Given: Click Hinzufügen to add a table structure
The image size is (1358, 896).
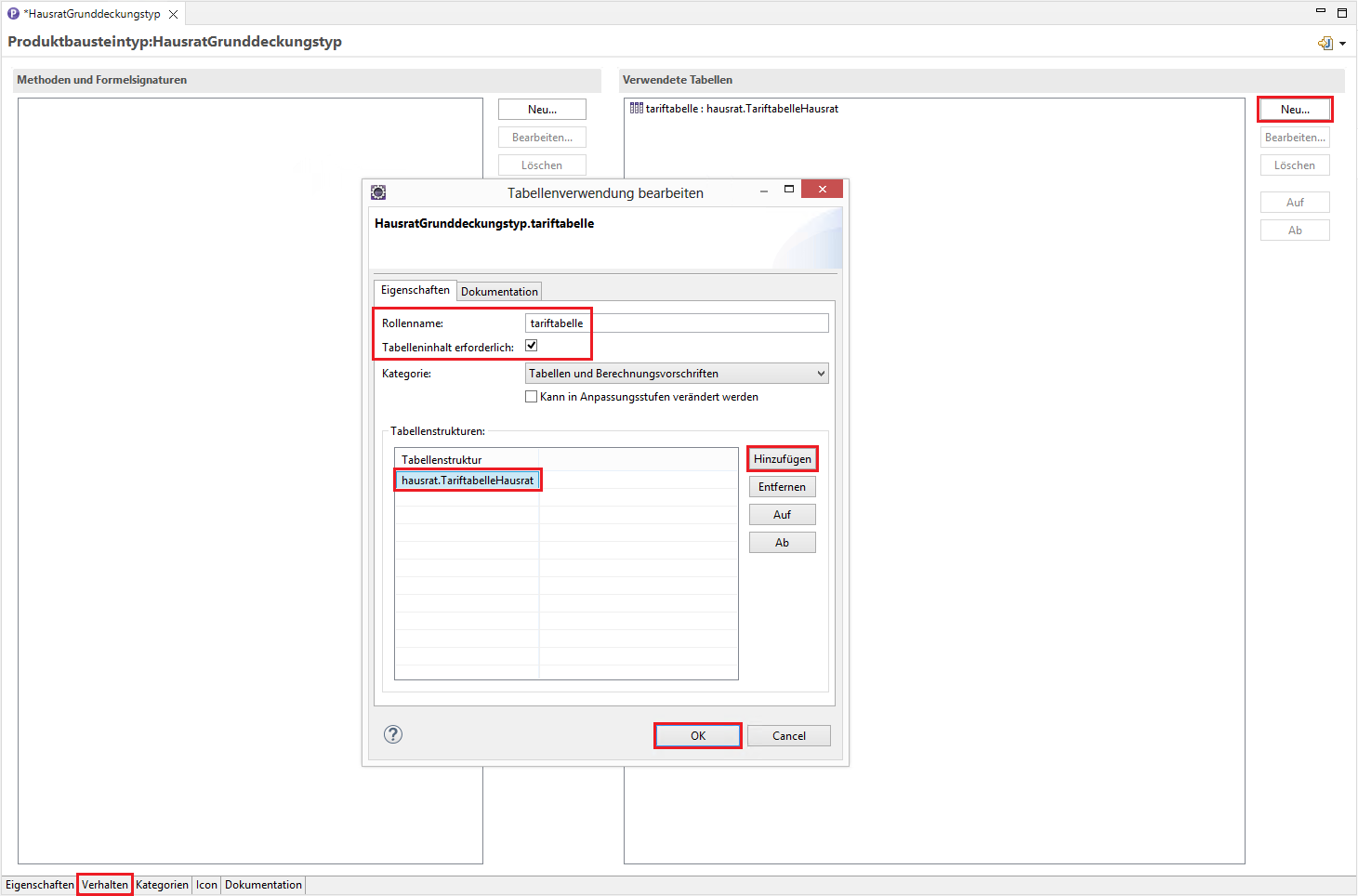Looking at the screenshot, I should pyautogui.click(x=783, y=459).
